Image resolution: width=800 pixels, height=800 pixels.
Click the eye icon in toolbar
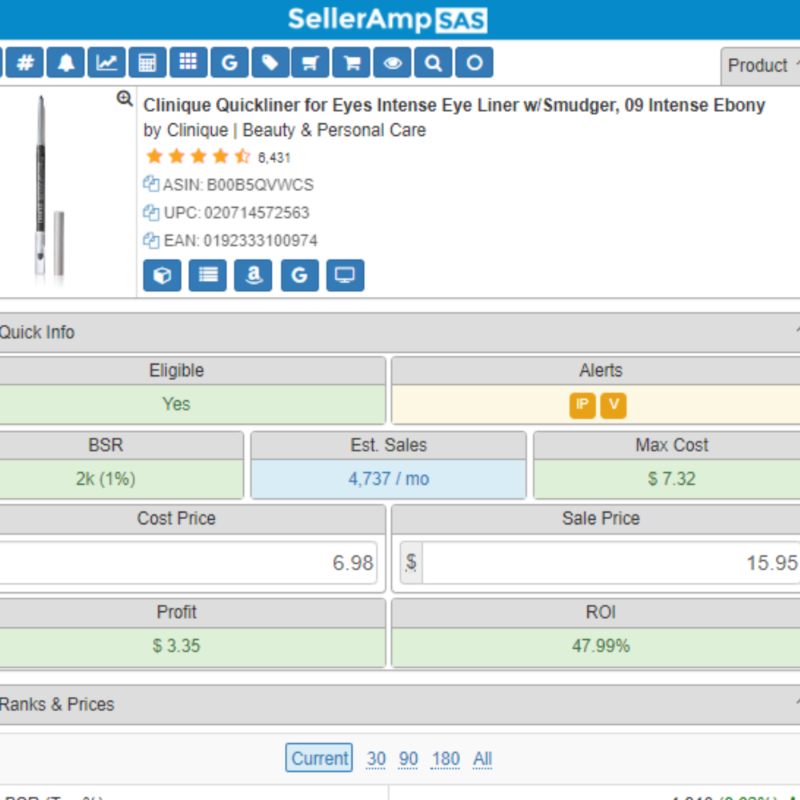click(392, 63)
